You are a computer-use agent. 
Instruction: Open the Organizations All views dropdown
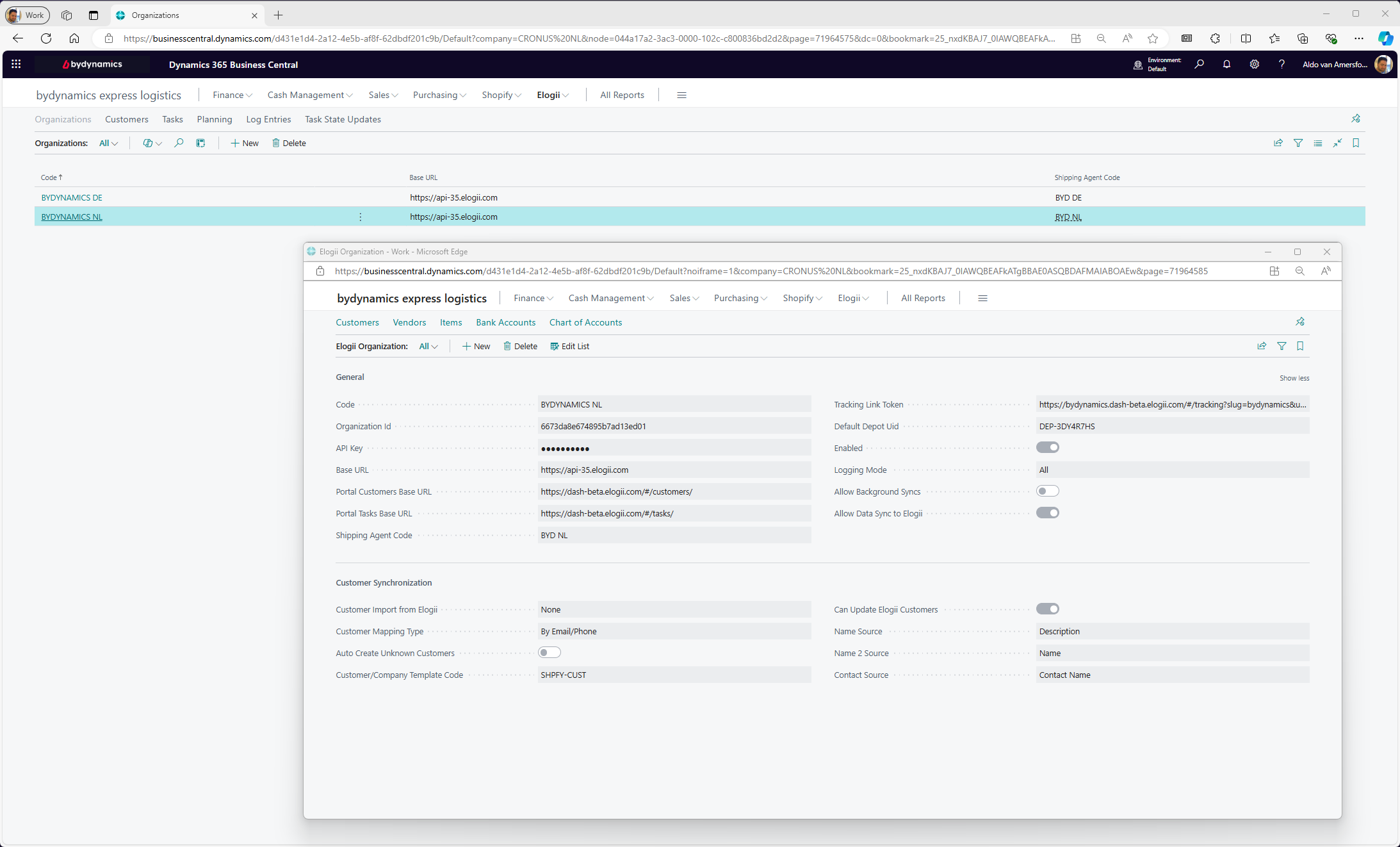(108, 143)
